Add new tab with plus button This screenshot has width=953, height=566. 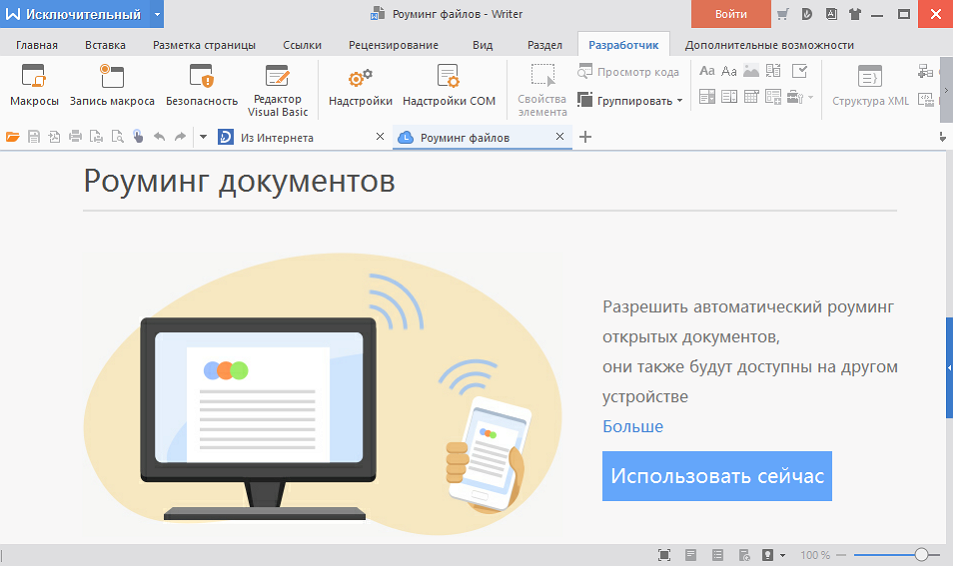(585, 137)
